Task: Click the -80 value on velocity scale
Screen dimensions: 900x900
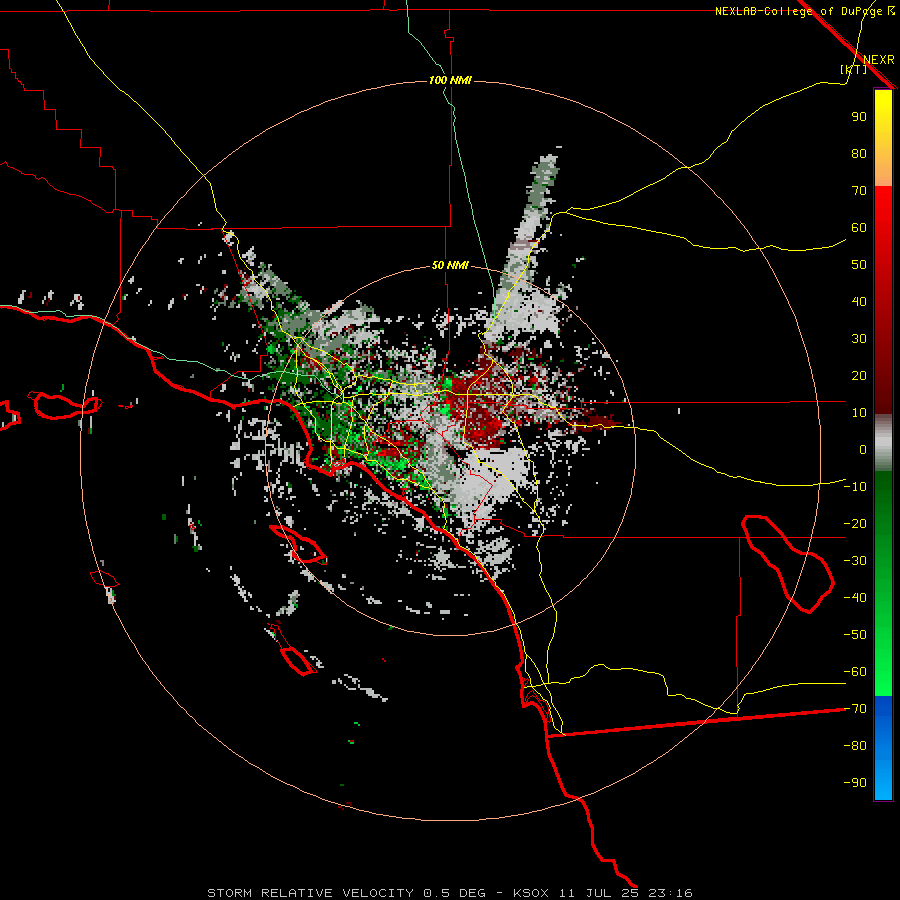Action: click(855, 746)
